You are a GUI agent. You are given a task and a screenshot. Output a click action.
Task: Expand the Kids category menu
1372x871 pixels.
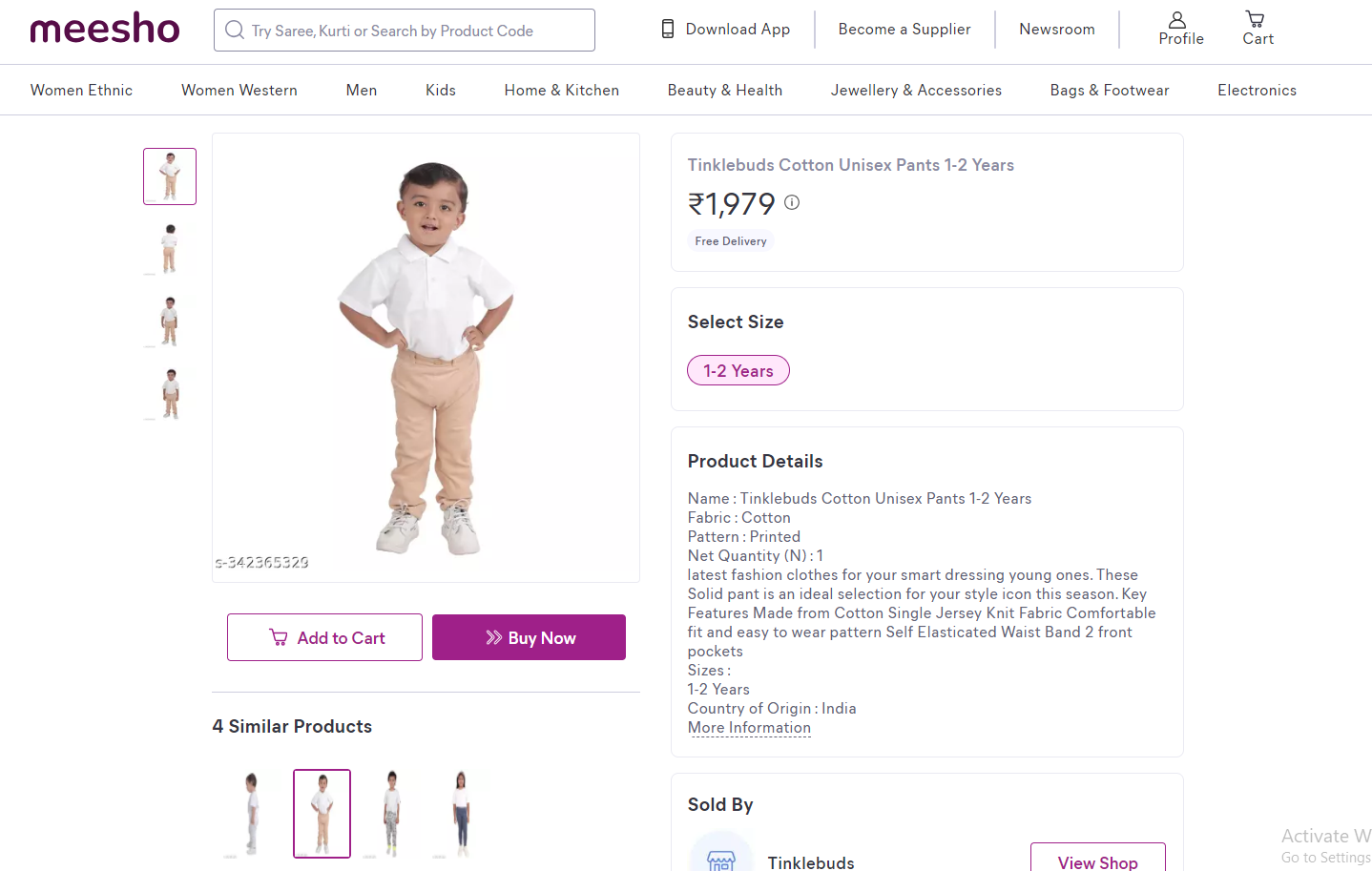click(x=441, y=91)
